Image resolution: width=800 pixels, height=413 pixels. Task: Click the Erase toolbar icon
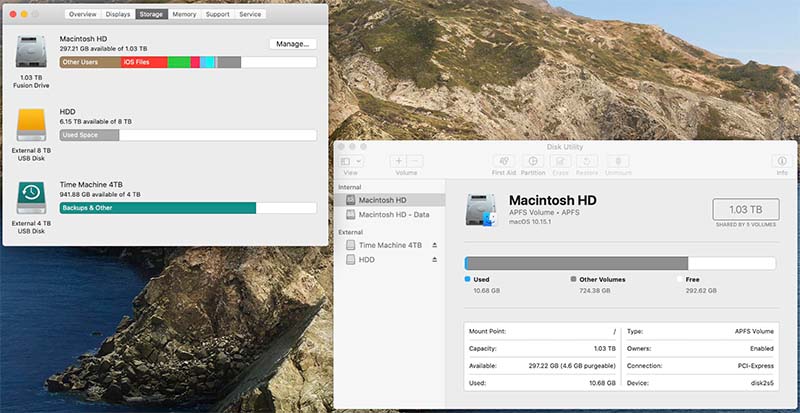pos(560,161)
